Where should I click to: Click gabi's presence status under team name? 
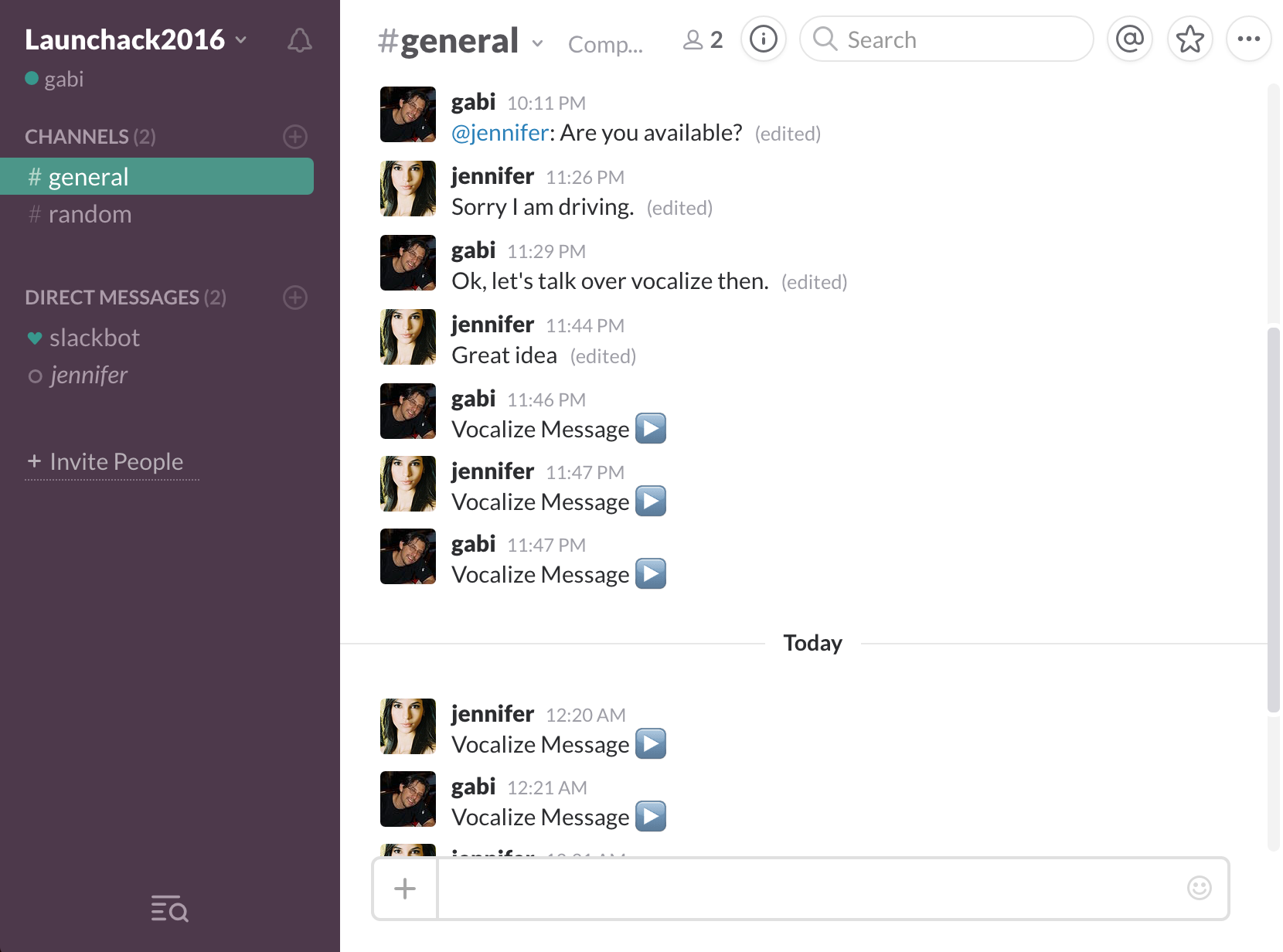coord(54,79)
